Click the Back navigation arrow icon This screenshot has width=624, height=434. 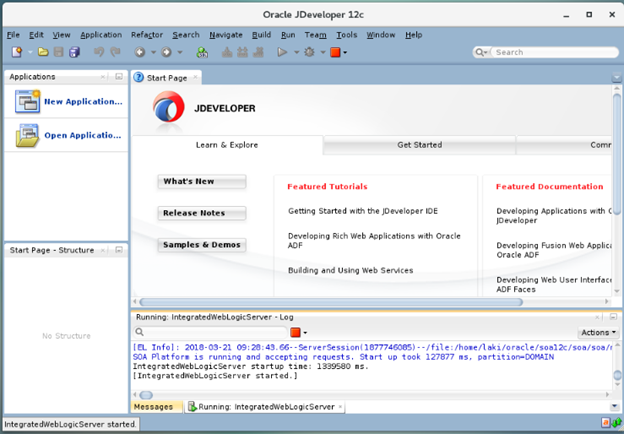pyautogui.click(x=140, y=52)
